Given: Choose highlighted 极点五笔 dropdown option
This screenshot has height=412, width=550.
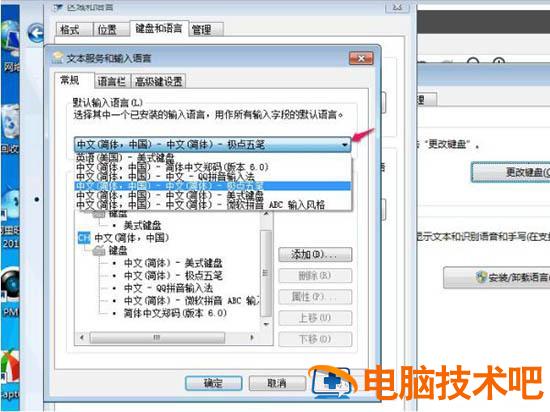Looking at the screenshot, I should pos(213,186).
